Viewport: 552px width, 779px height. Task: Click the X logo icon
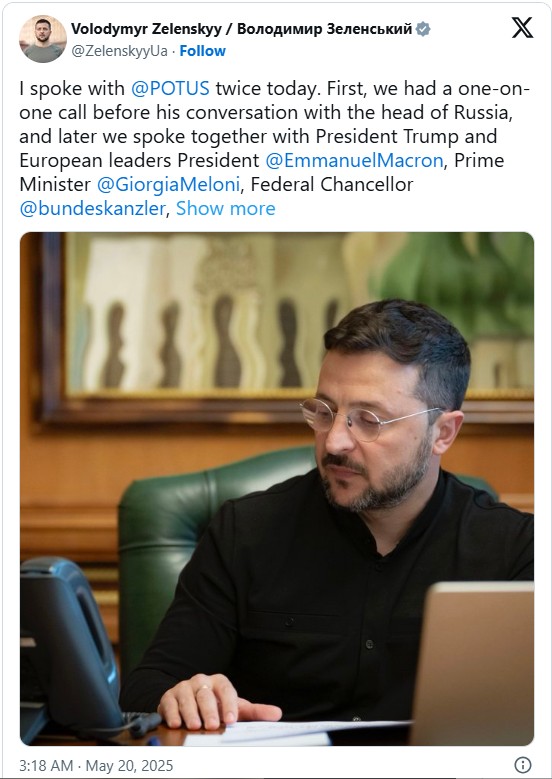pyautogui.click(x=522, y=27)
